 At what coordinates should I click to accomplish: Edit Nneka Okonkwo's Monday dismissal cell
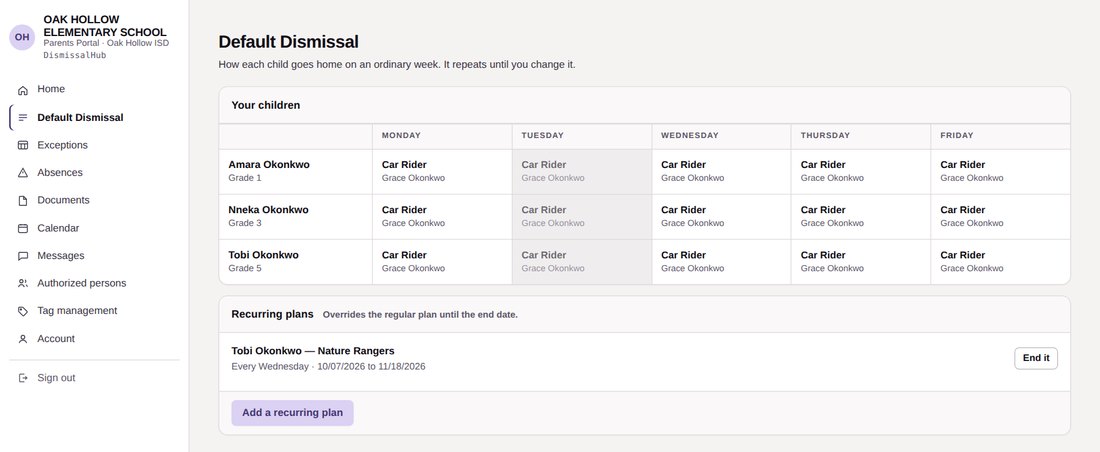pyautogui.click(x=442, y=217)
